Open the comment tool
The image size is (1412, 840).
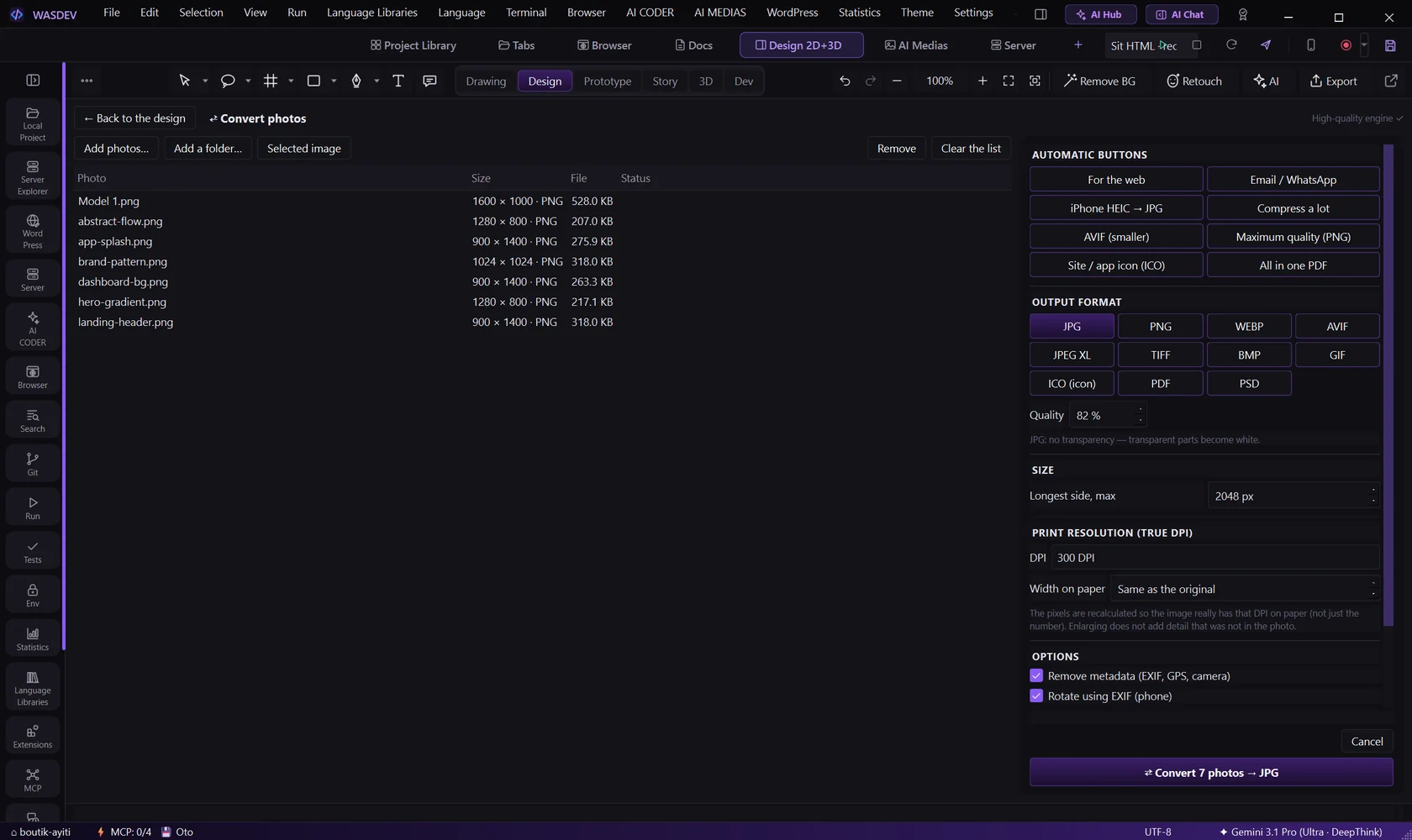pyautogui.click(x=429, y=81)
